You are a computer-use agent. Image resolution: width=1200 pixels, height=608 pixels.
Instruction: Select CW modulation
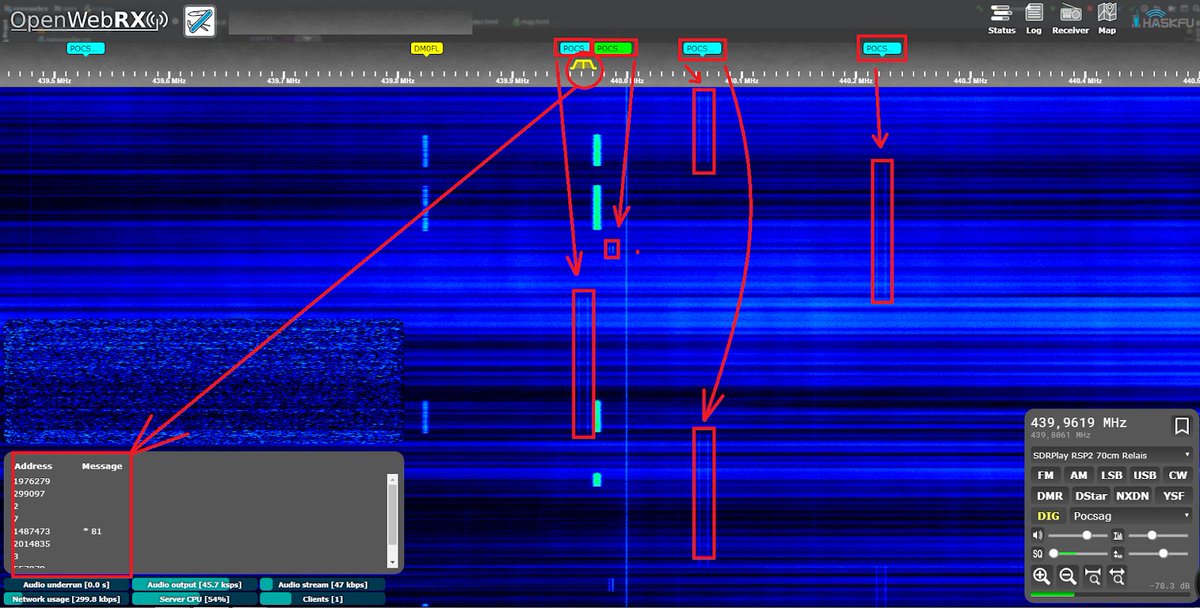coord(1176,476)
